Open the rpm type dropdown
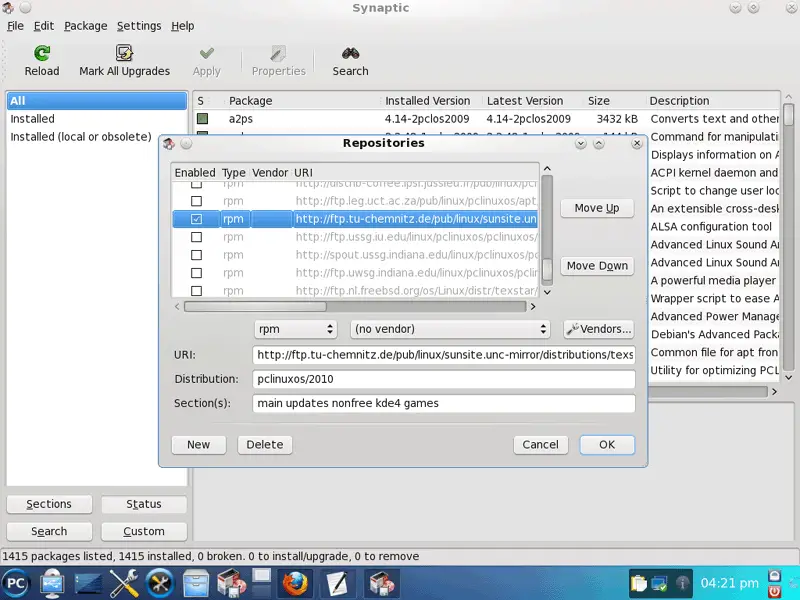800x600 pixels. tap(295, 329)
